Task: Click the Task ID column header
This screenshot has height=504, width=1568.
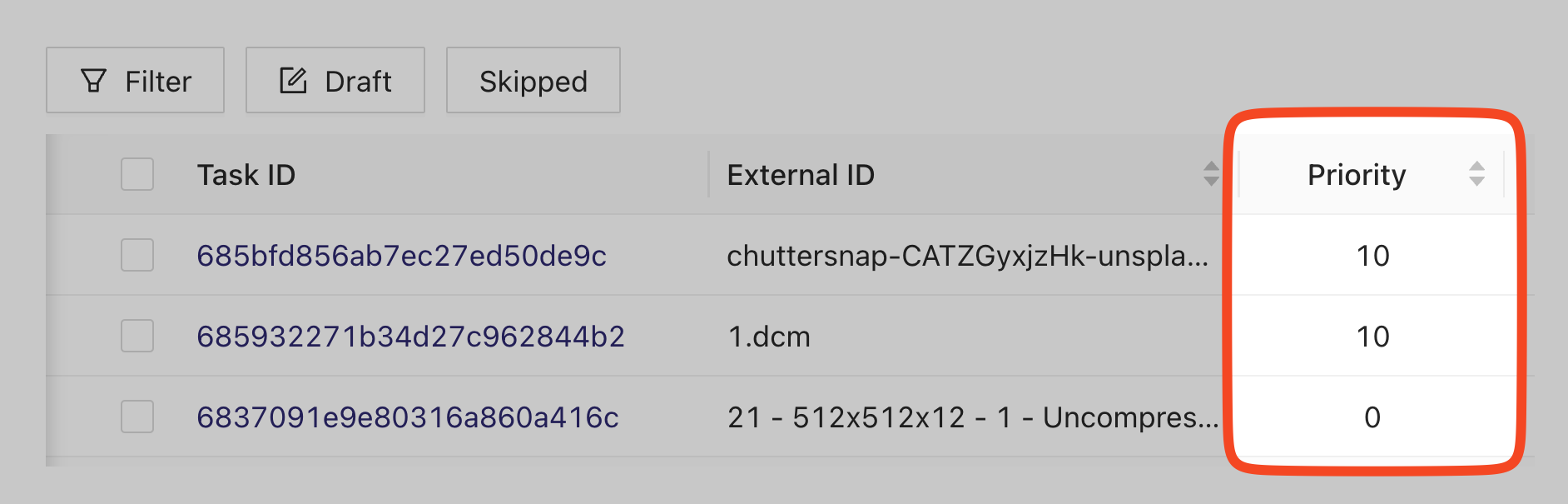Action: pyautogui.click(x=246, y=175)
